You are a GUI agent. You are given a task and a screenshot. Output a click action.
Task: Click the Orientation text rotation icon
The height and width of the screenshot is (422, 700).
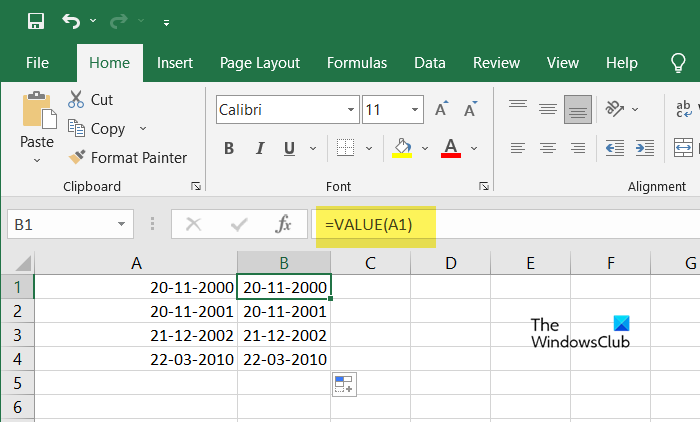pos(614,109)
